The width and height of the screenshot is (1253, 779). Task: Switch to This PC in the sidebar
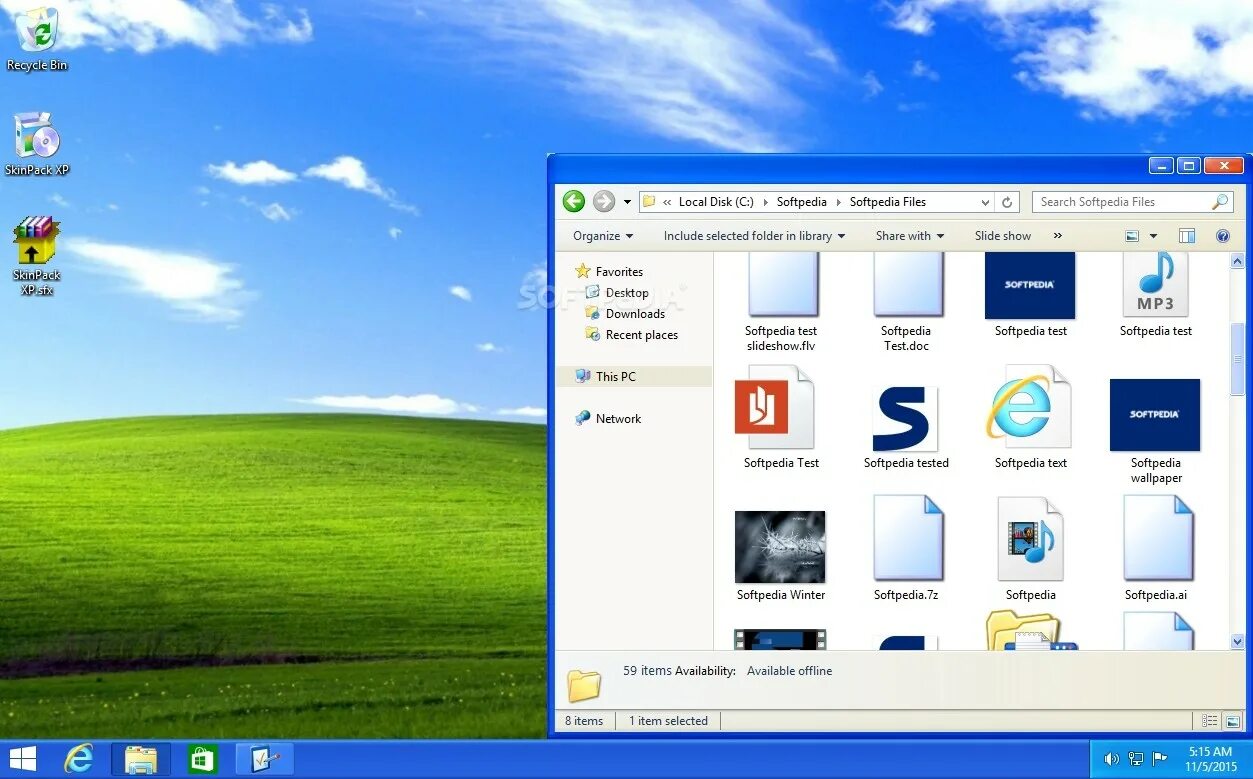pyautogui.click(x=613, y=376)
